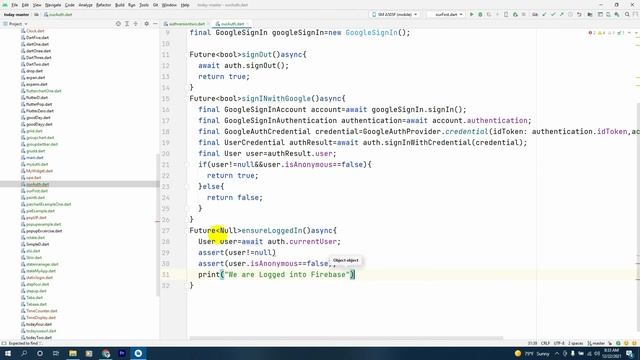
Task: Click the Search Everywhere magnifier icon
Action: 627,14
